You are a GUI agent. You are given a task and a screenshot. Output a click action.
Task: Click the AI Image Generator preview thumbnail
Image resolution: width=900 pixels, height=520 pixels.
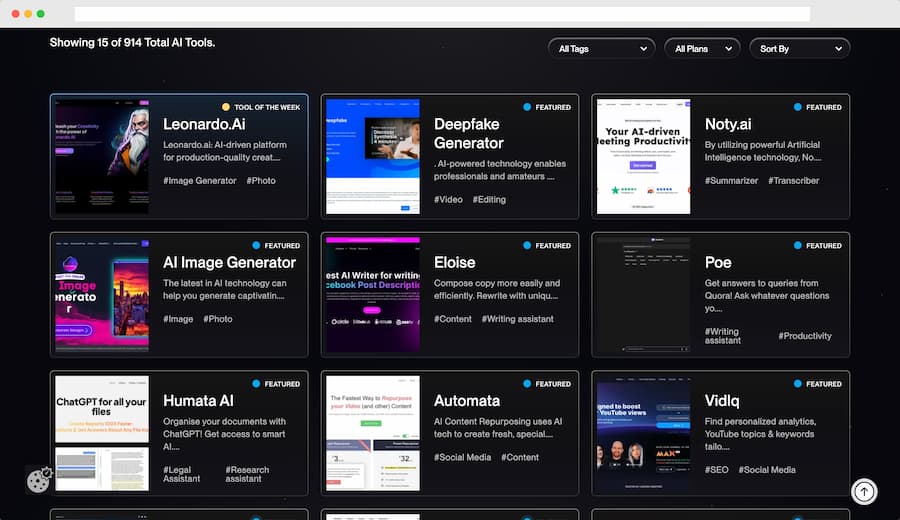click(102, 294)
